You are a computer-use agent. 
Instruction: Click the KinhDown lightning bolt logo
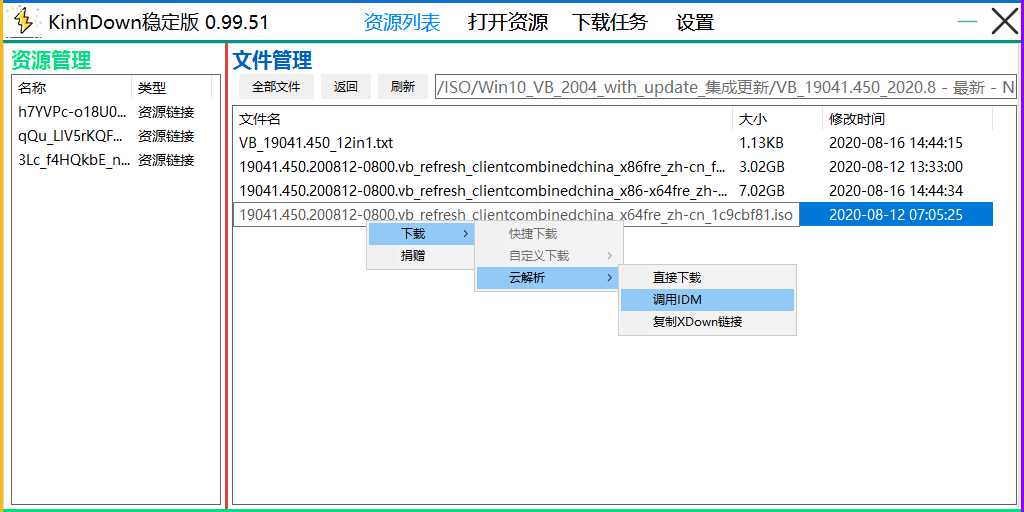point(24,21)
